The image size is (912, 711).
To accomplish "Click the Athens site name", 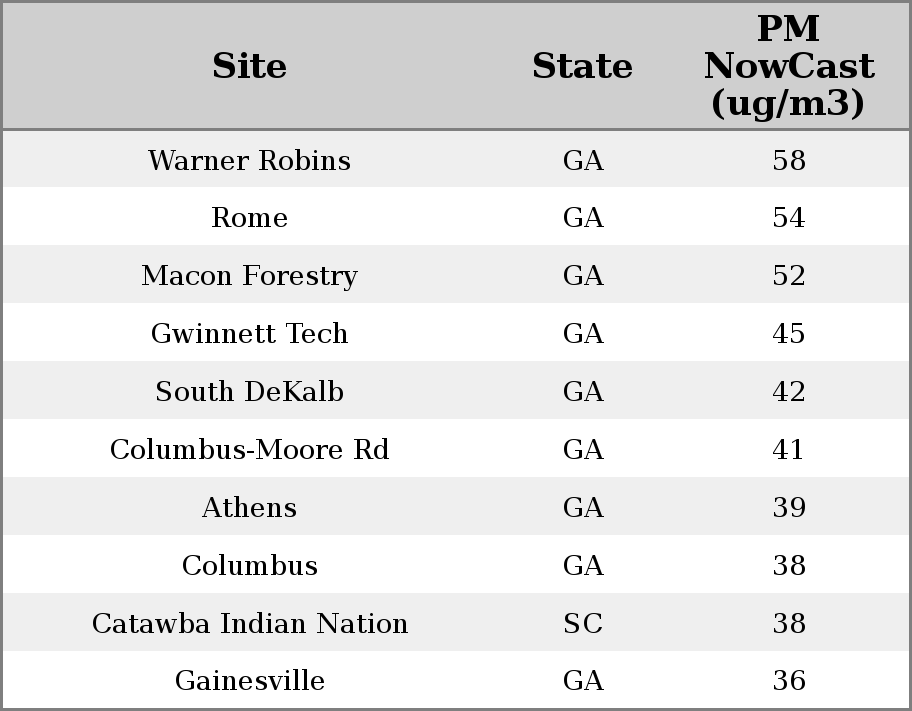I will (x=249, y=508).
